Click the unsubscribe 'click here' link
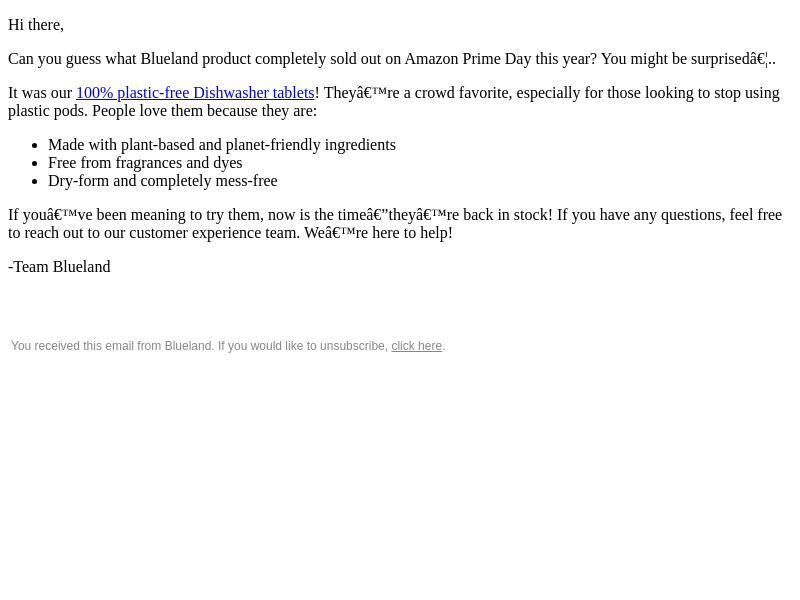 pyautogui.click(x=416, y=346)
